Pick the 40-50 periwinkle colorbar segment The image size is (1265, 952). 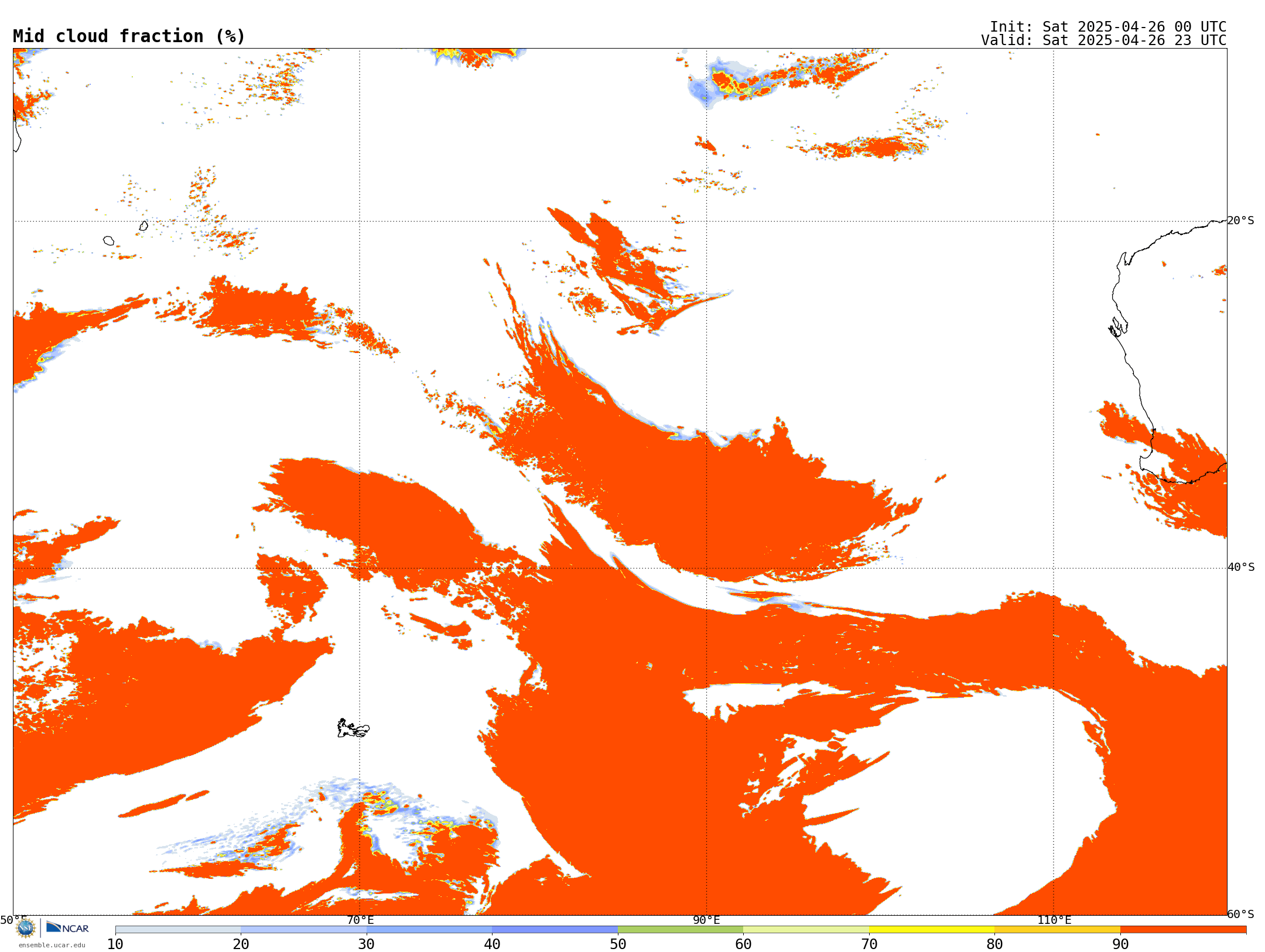coord(555,930)
